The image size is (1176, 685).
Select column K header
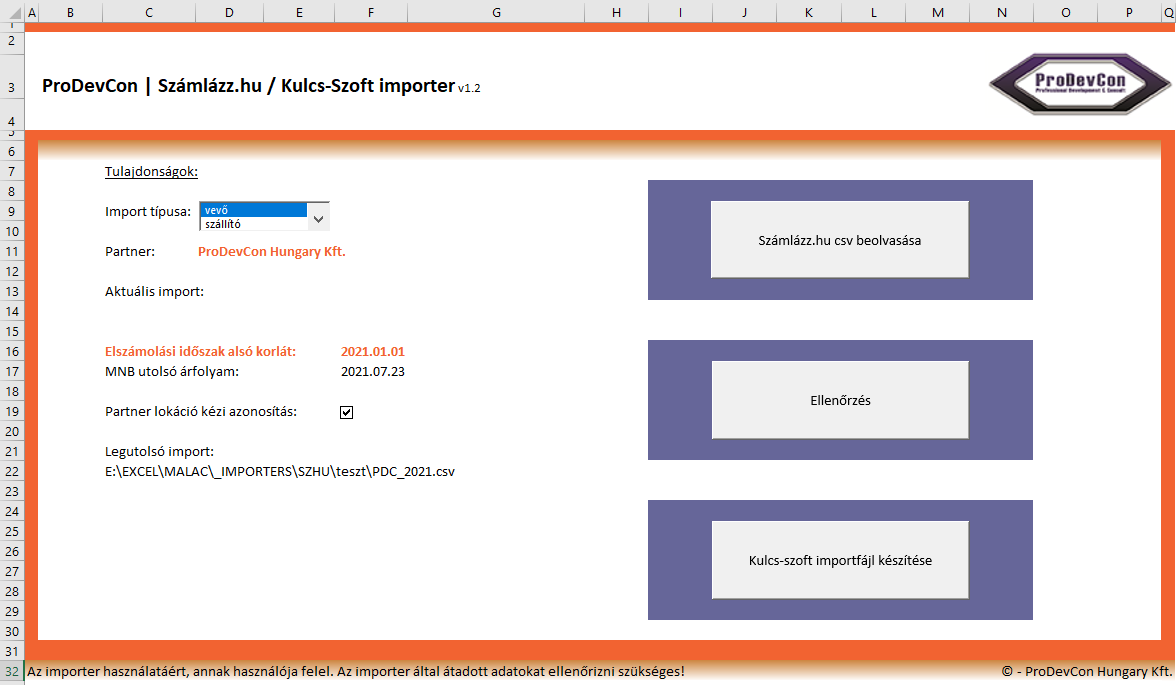[x=808, y=13]
